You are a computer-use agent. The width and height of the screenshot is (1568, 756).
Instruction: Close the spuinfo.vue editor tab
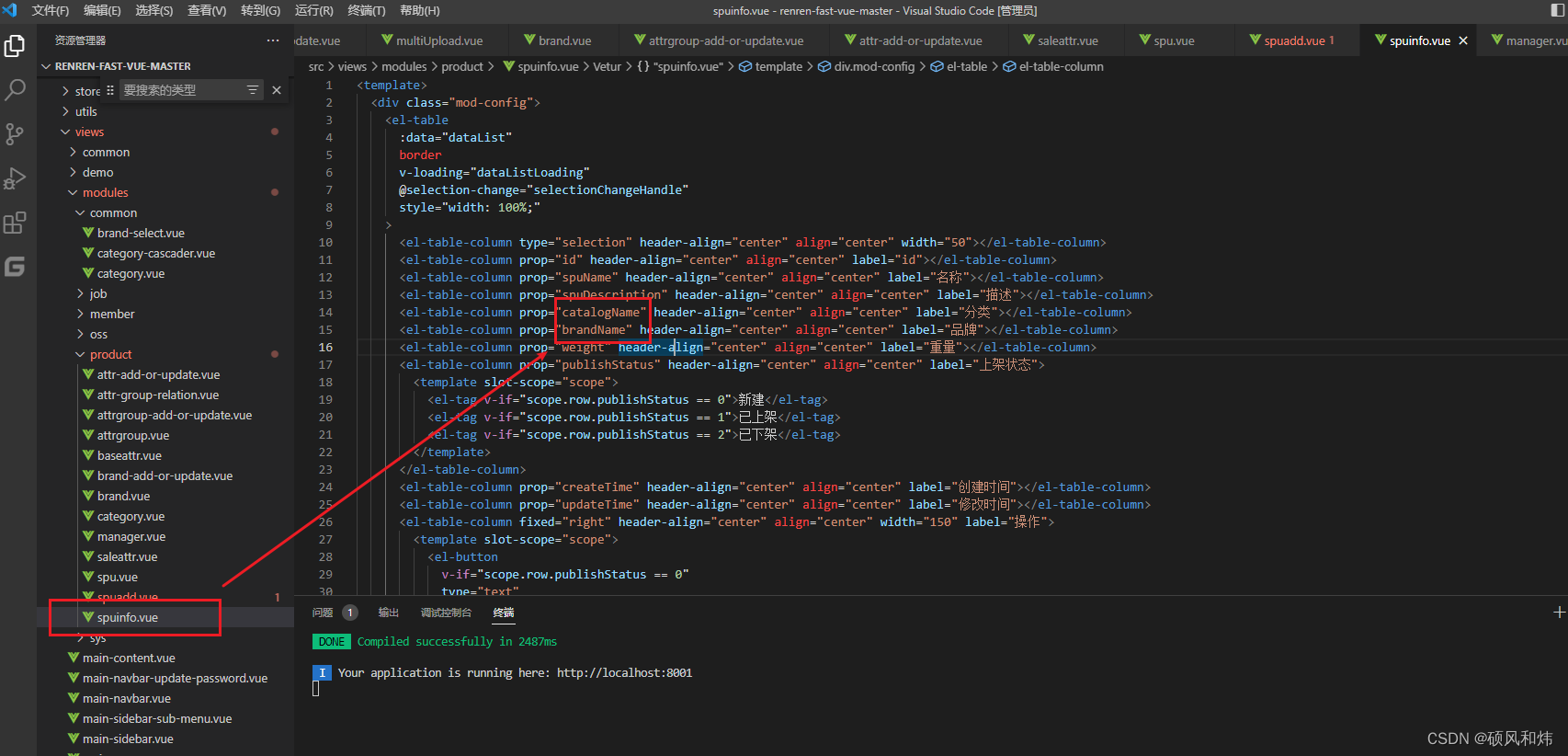1463,40
